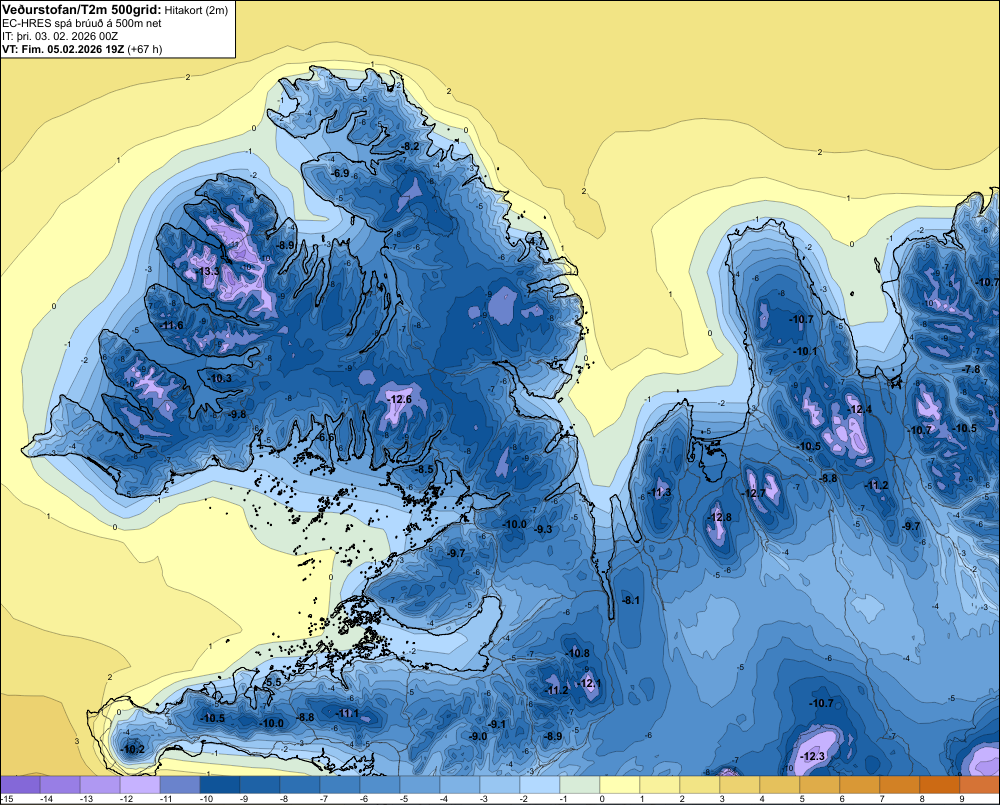The width and height of the screenshot is (1000, 805).
Task: Click the "-12.8" temperature label
Action: tap(720, 517)
